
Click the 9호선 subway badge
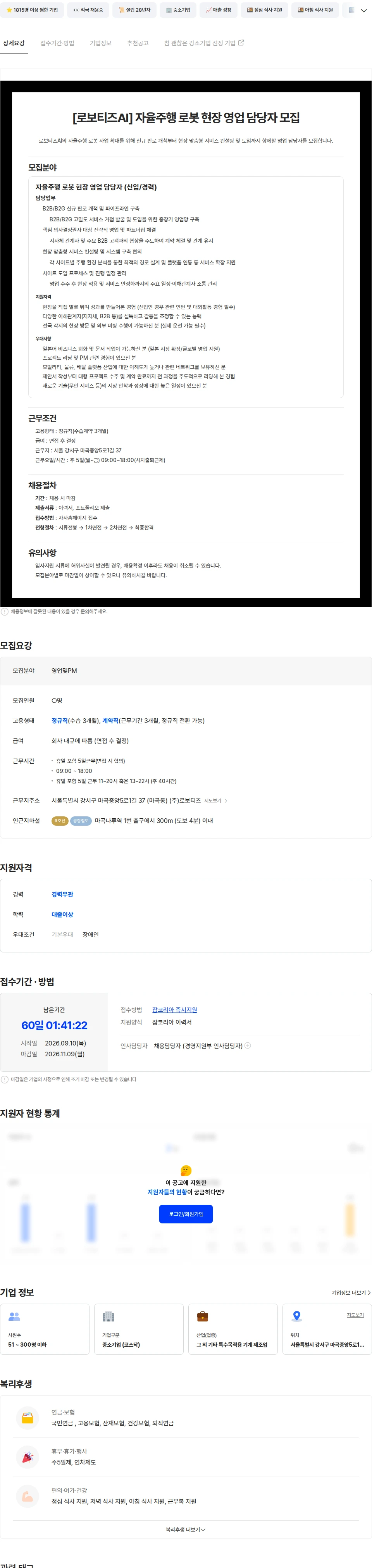(x=60, y=821)
